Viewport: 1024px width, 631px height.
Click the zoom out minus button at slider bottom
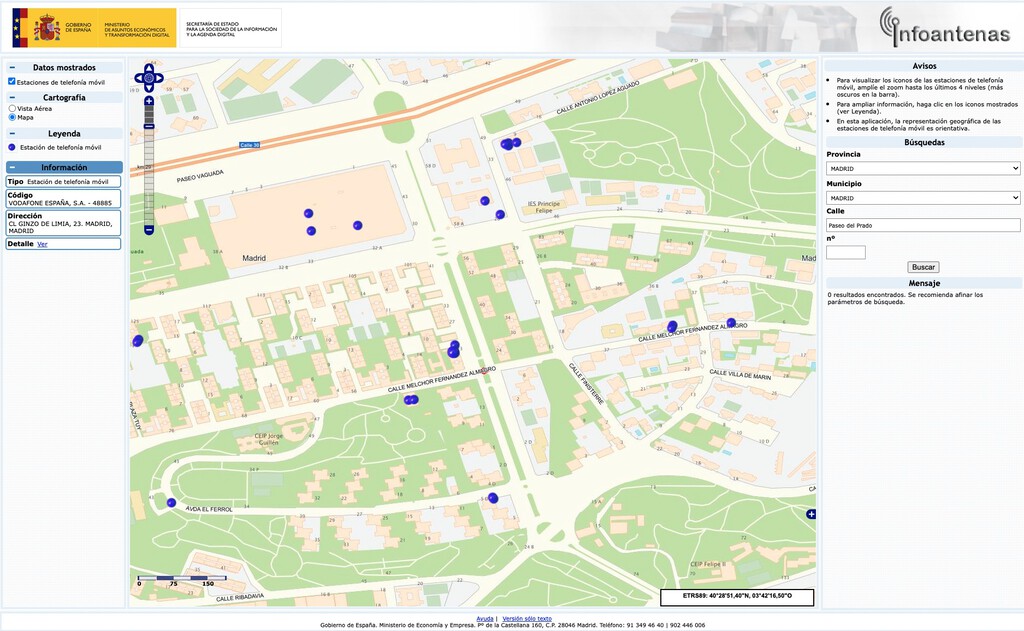149,230
